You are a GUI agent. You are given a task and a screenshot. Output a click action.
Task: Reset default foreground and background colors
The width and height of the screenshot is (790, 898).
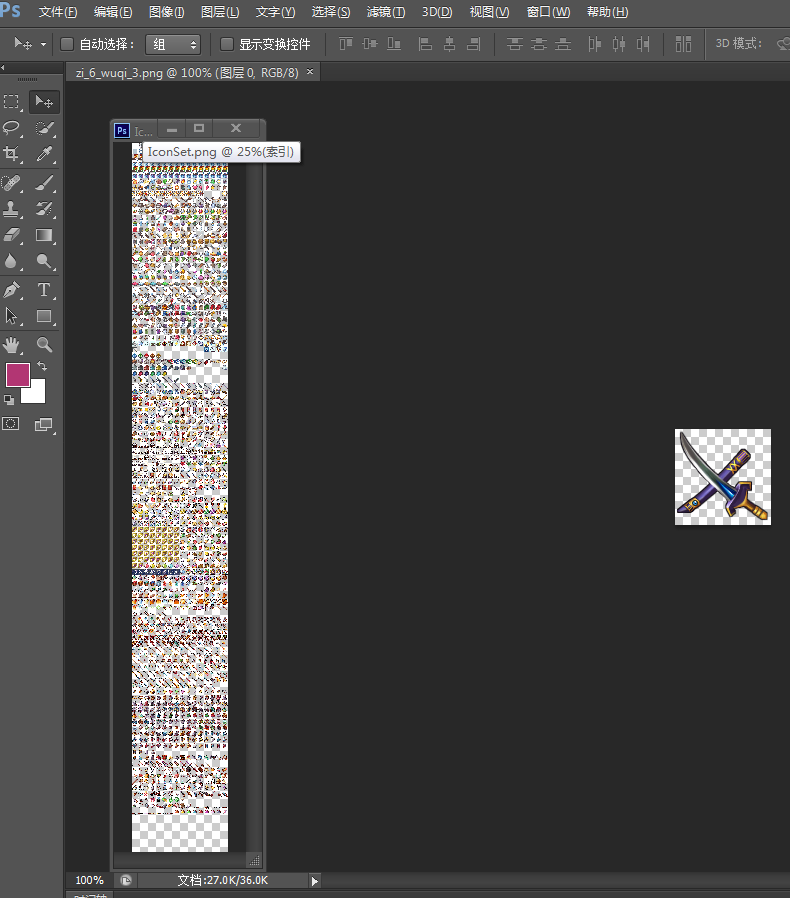pos(9,399)
